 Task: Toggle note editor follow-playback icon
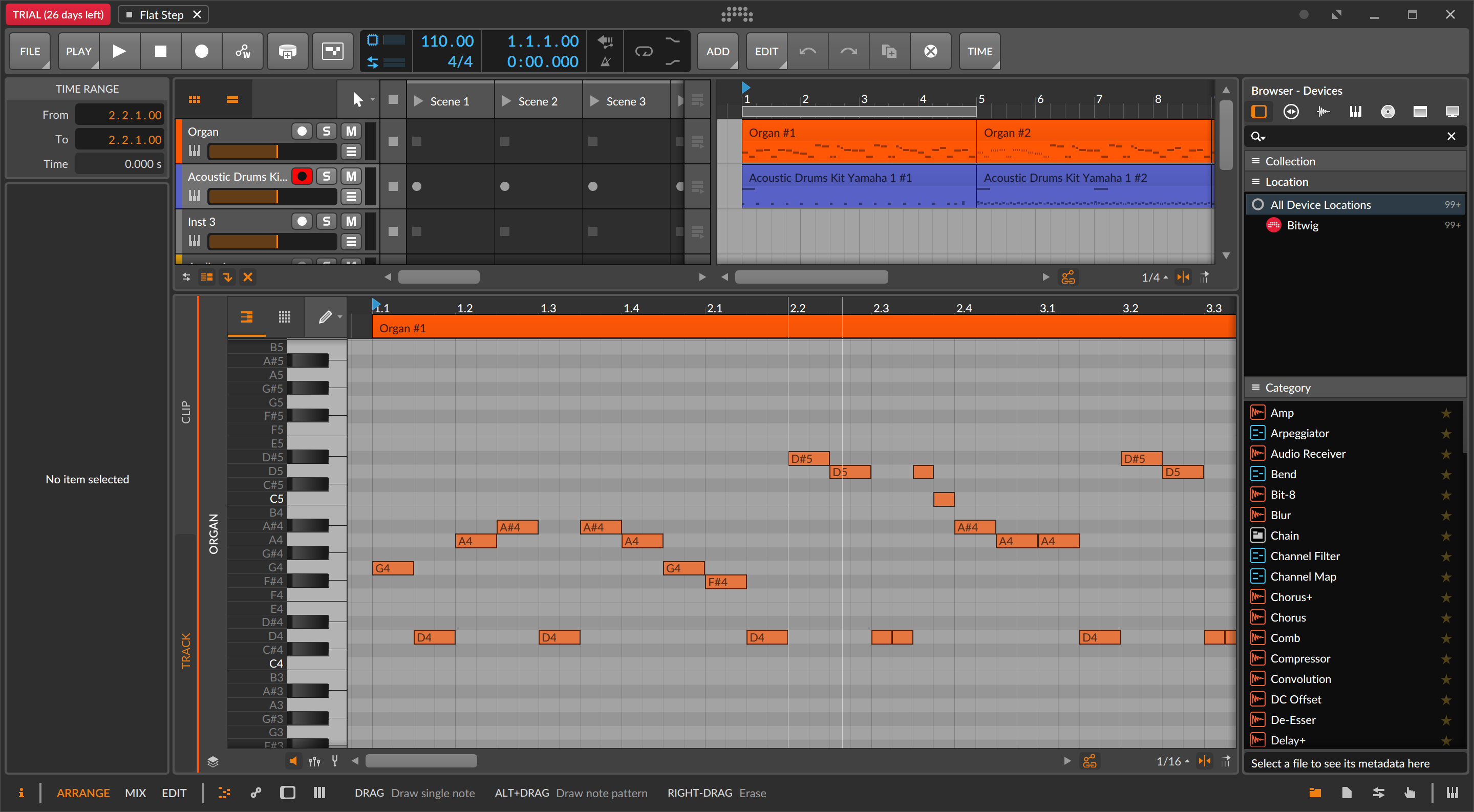1225,761
